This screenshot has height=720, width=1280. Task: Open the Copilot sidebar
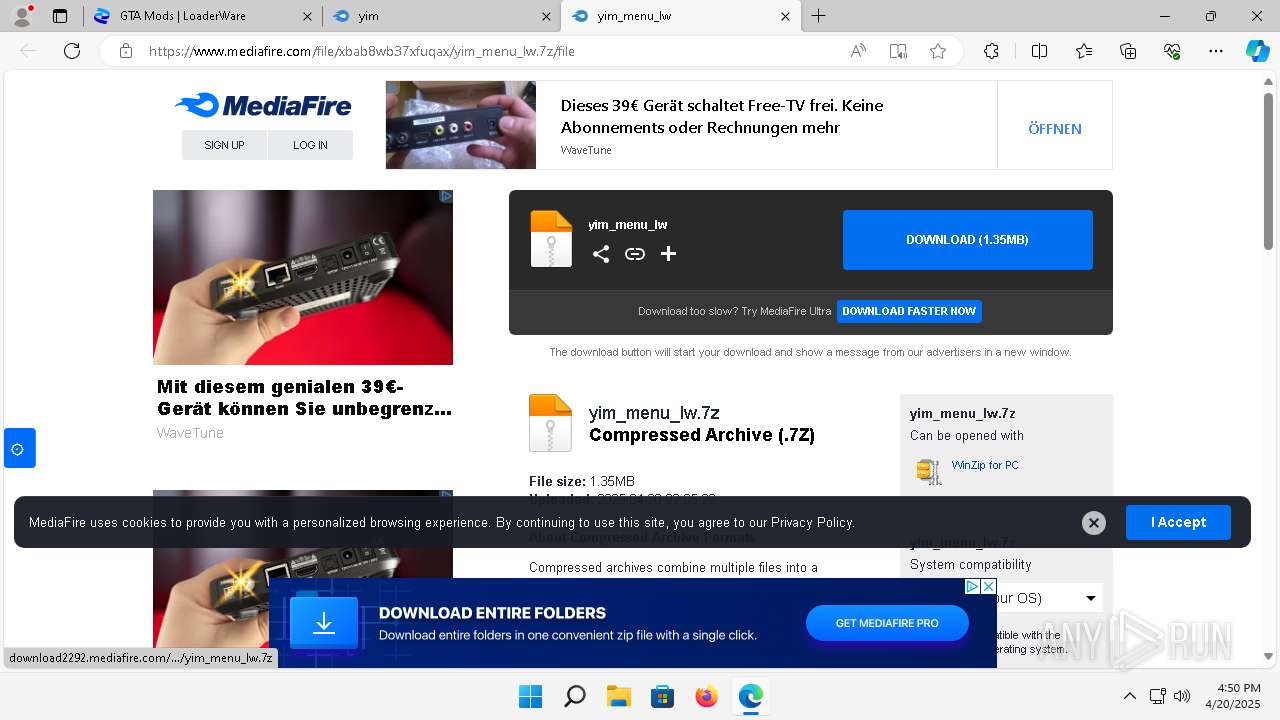point(1257,51)
